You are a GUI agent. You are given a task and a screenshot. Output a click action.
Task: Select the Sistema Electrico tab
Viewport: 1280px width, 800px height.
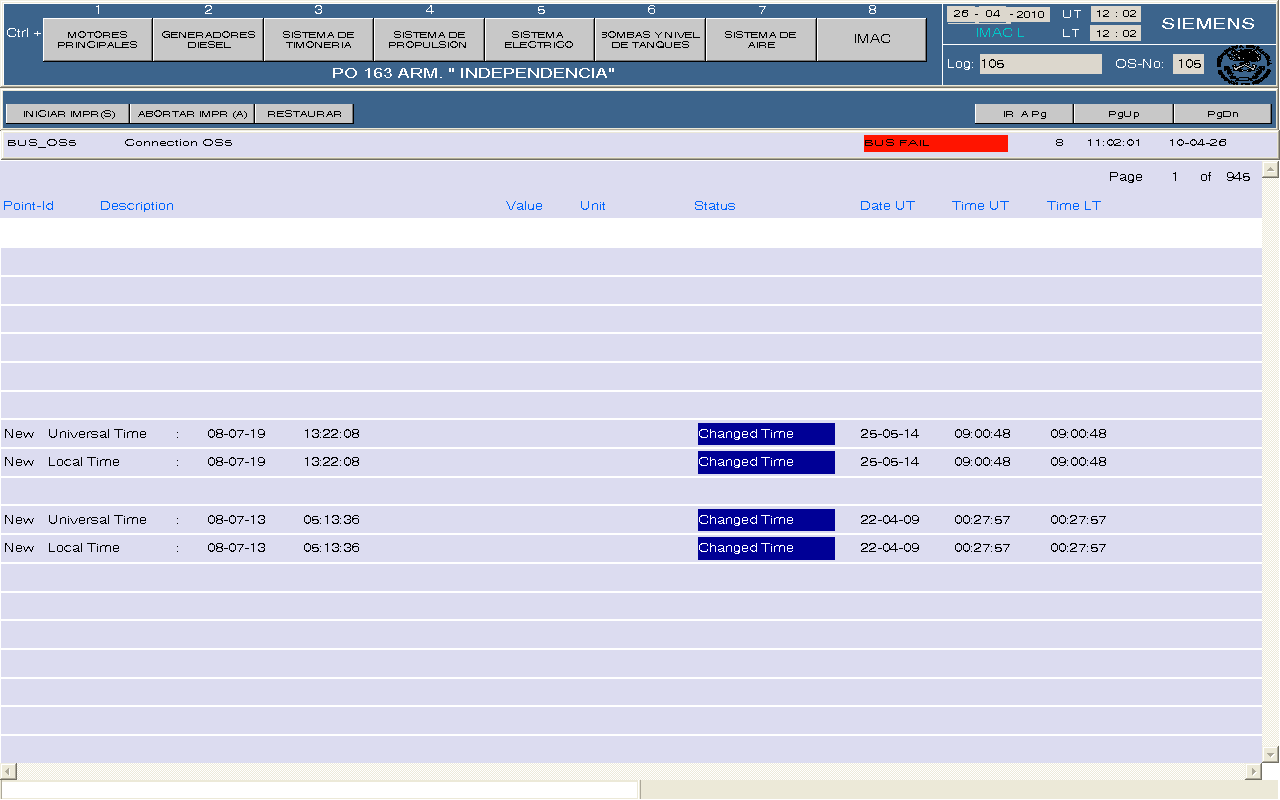[539, 40]
